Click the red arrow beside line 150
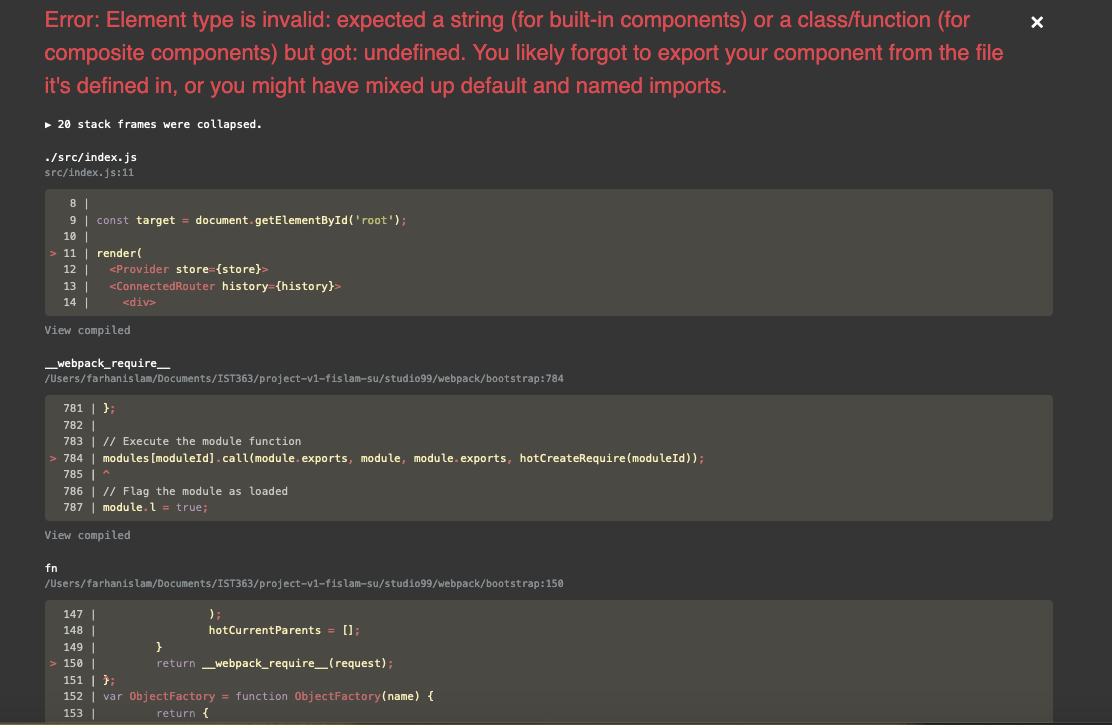1112x725 pixels. (x=52, y=663)
